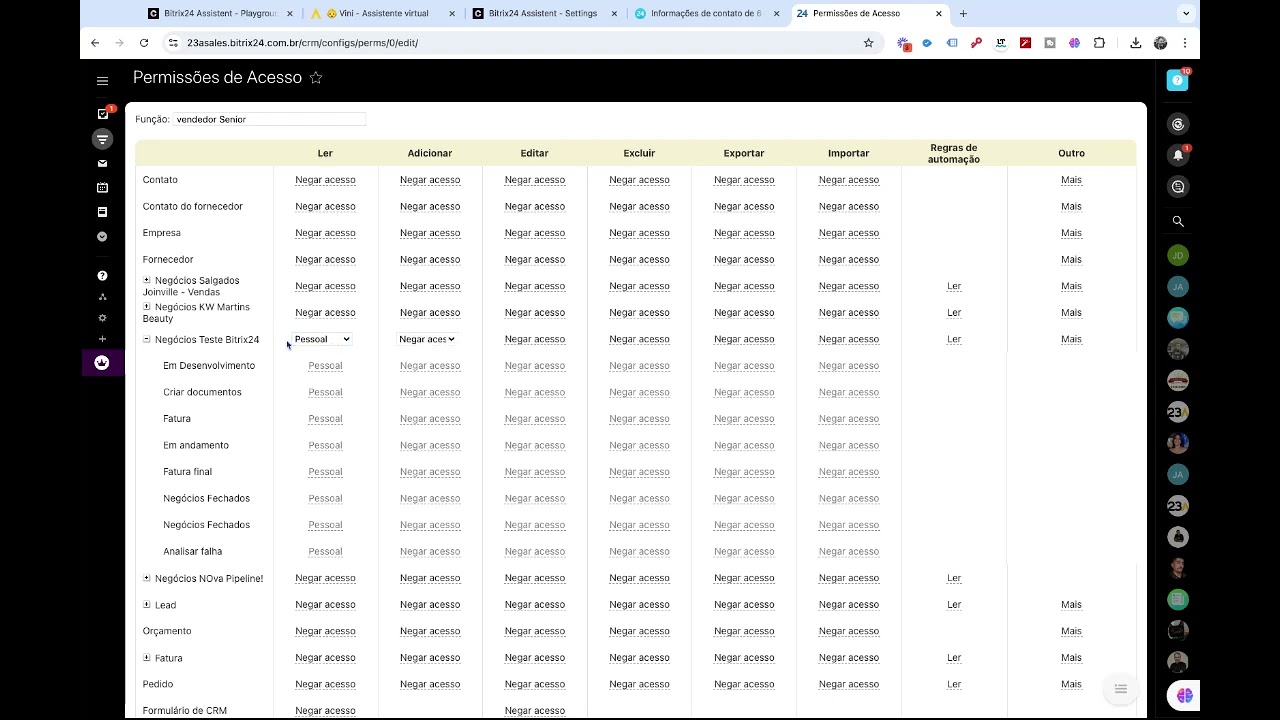The image size is (1280, 720).
Task: Open the chat bubble icon in right panel
Action: point(1178,187)
